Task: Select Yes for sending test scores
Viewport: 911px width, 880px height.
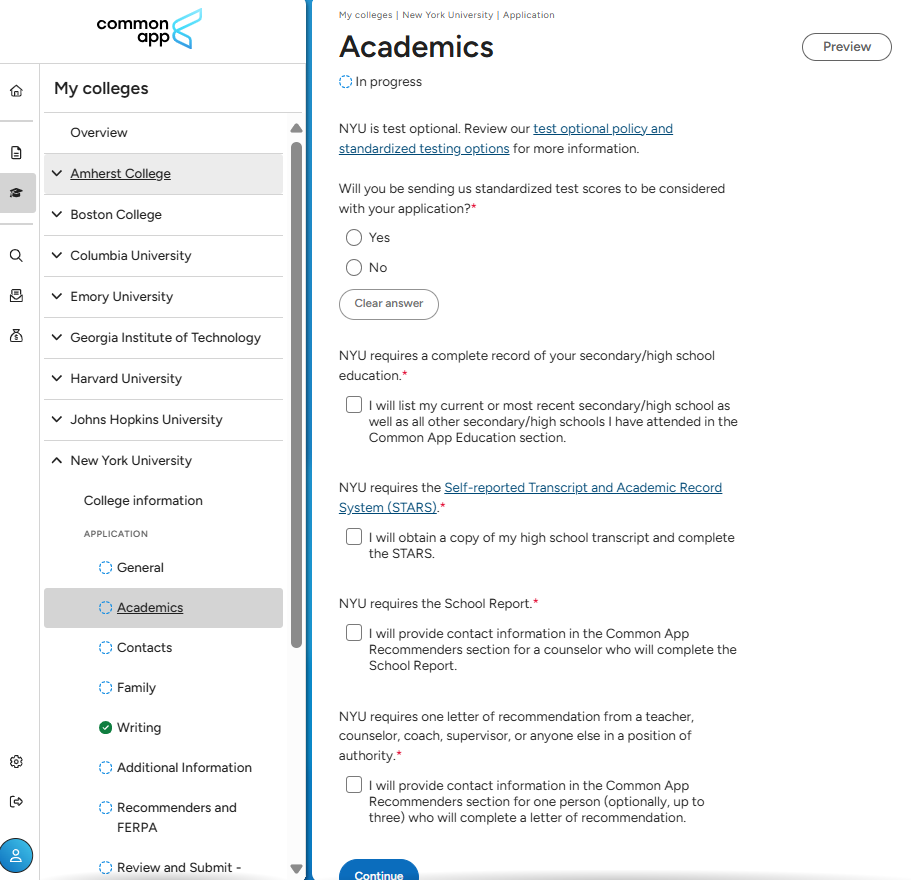Action: pos(354,238)
